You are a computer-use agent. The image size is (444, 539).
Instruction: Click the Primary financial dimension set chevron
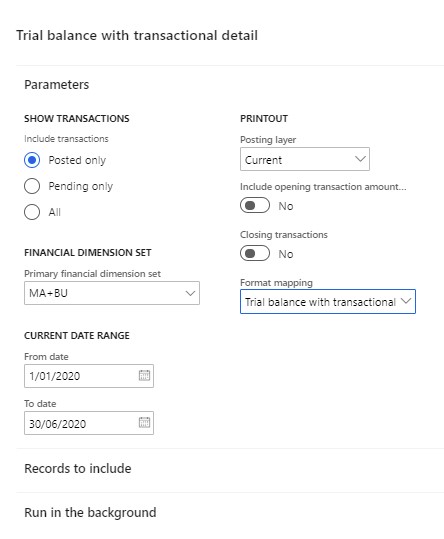pyautogui.click(x=190, y=293)
